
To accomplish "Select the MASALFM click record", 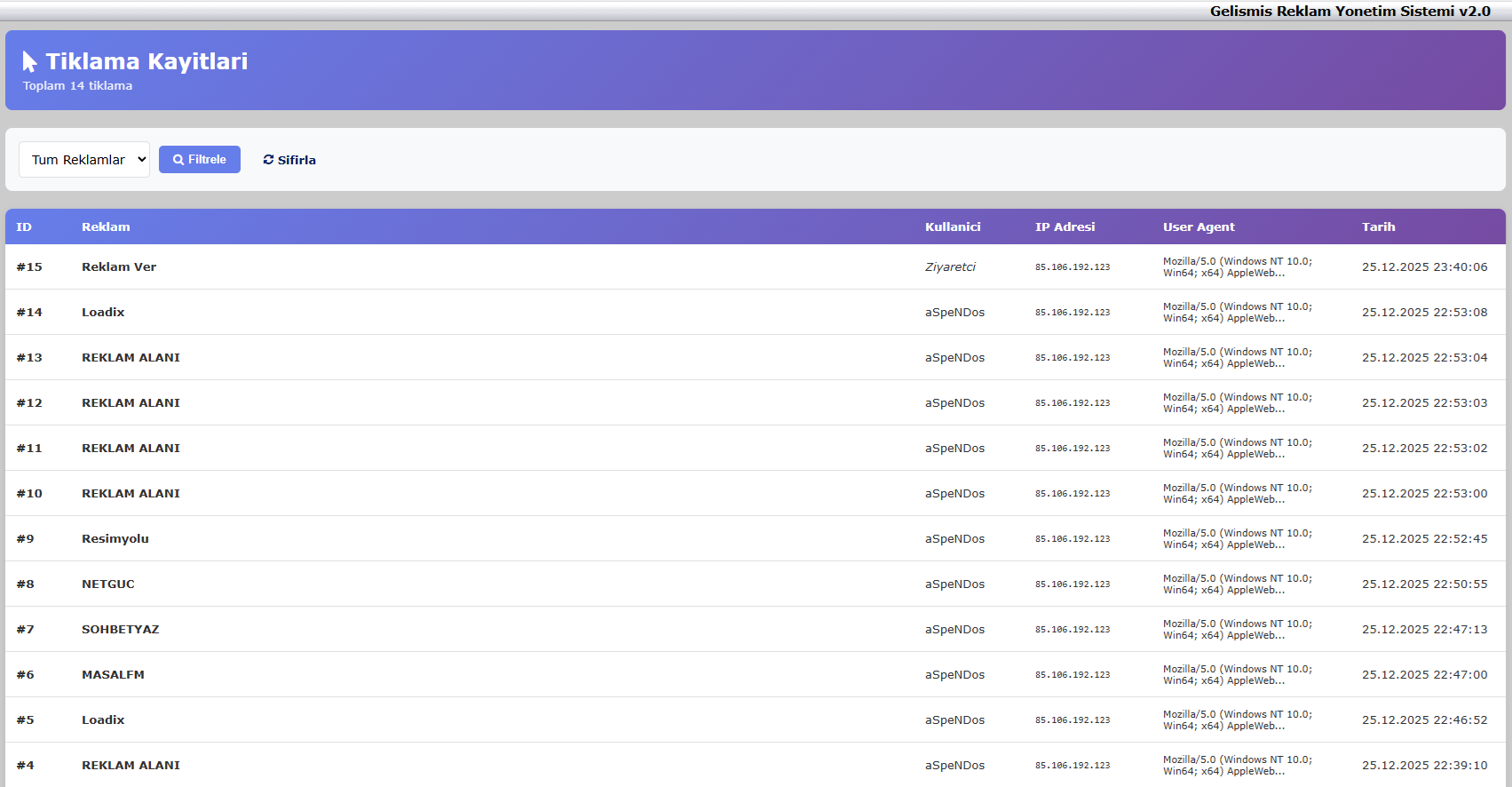I will (x=113, y=675).
